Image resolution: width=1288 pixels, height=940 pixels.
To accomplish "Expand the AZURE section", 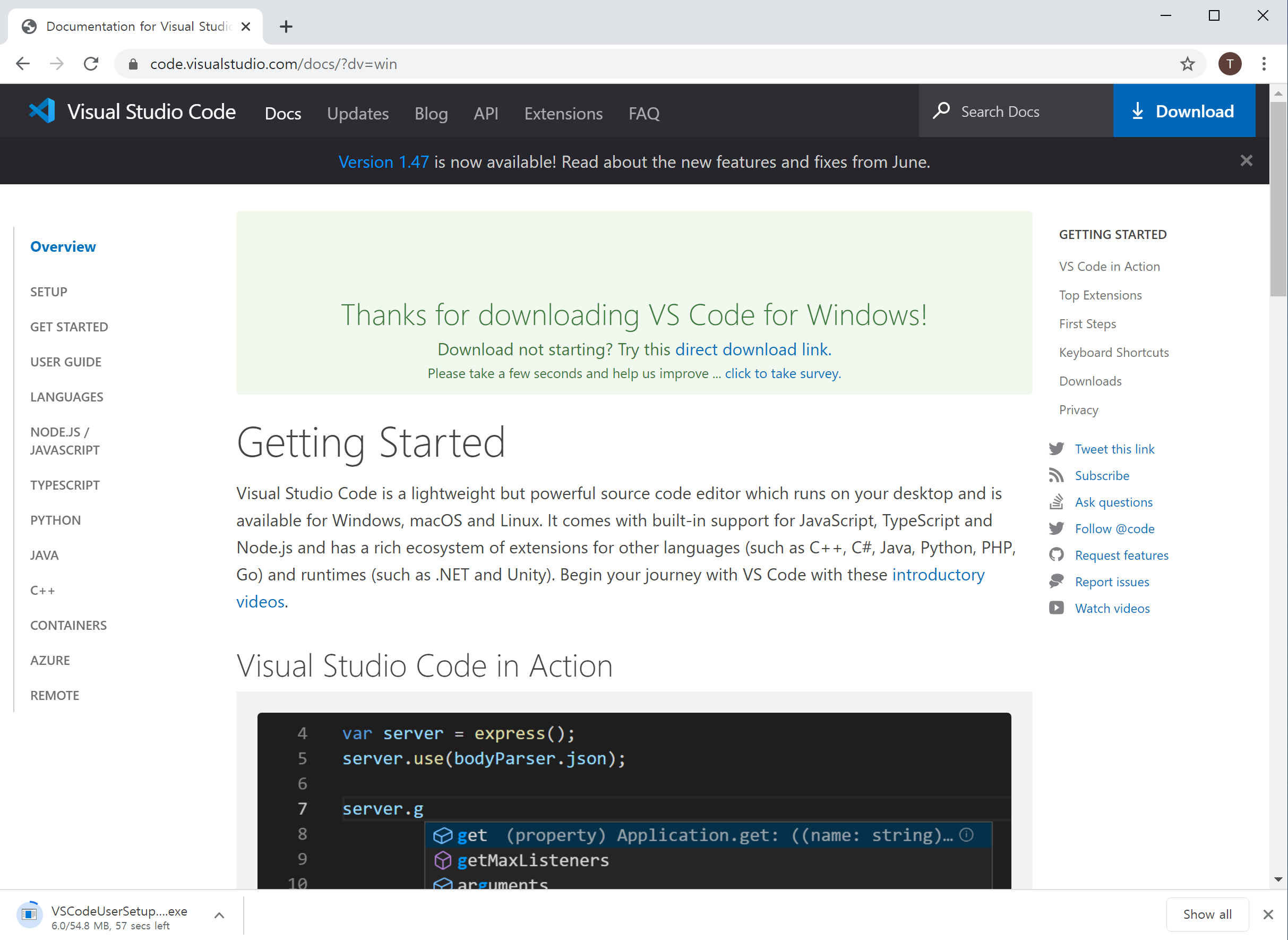I will (50, 660).
